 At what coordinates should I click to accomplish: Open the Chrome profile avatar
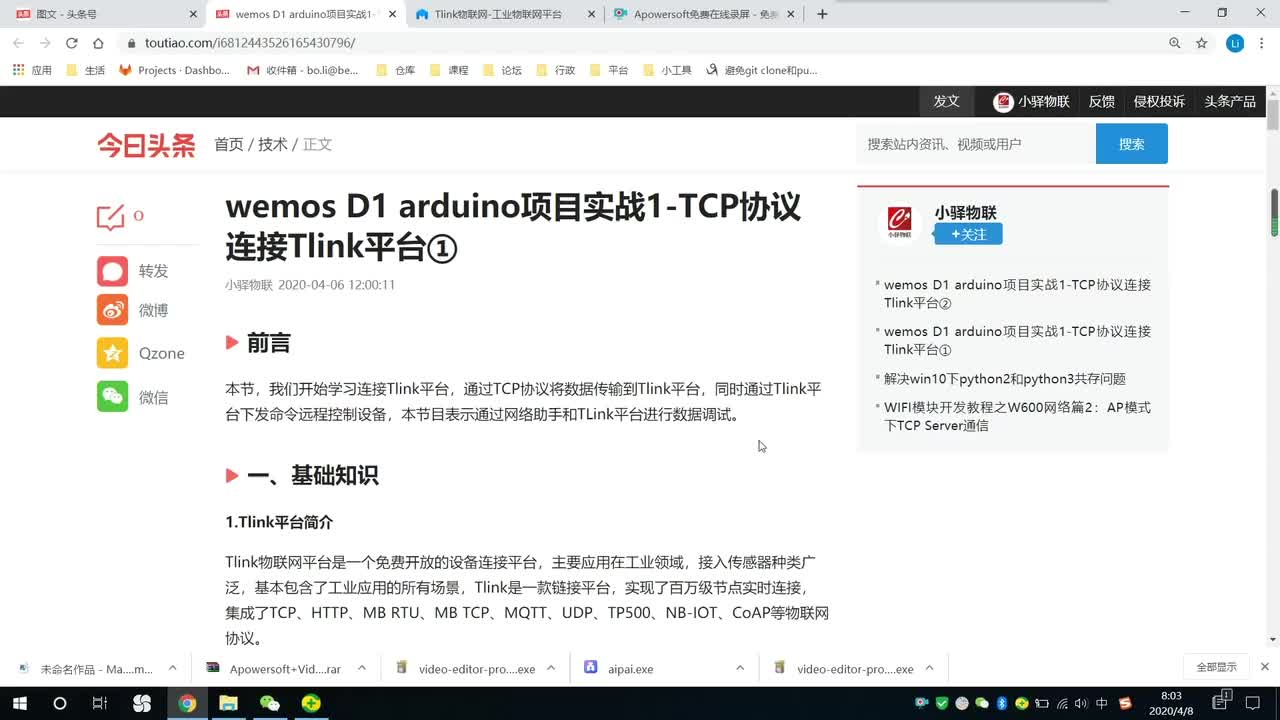(1235, 43)
